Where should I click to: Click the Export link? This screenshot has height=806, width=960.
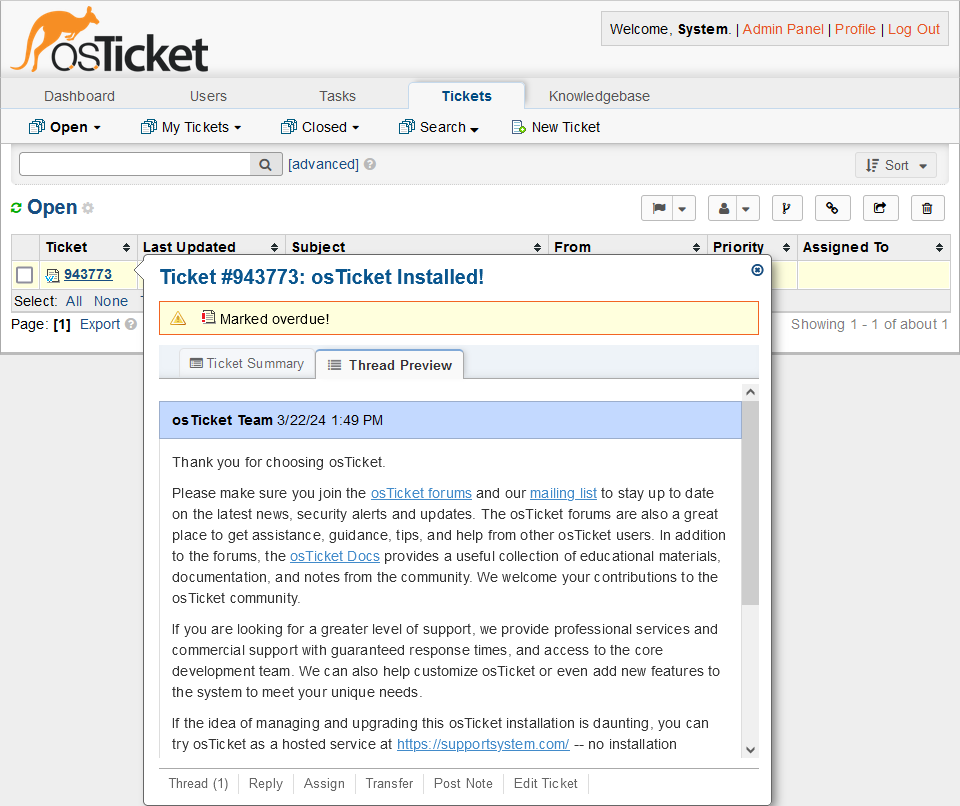click(x=100, y=324)
